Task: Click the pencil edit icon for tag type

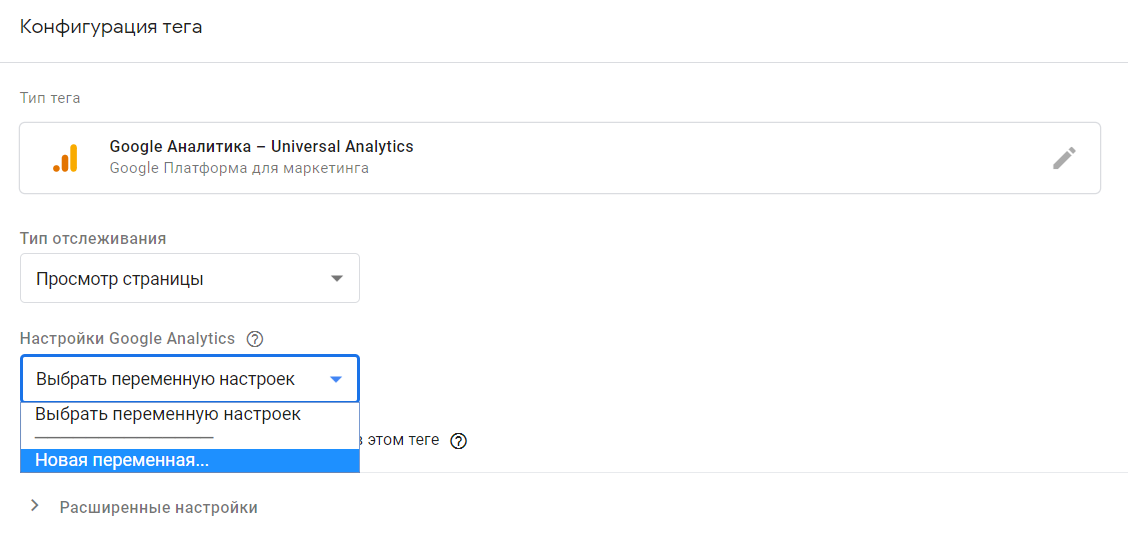Action: pyautogui.click(x=1064, y=158)
